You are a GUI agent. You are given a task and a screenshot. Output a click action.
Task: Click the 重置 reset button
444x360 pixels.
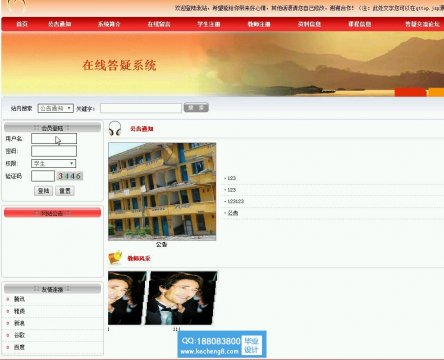tap(65, 191)
